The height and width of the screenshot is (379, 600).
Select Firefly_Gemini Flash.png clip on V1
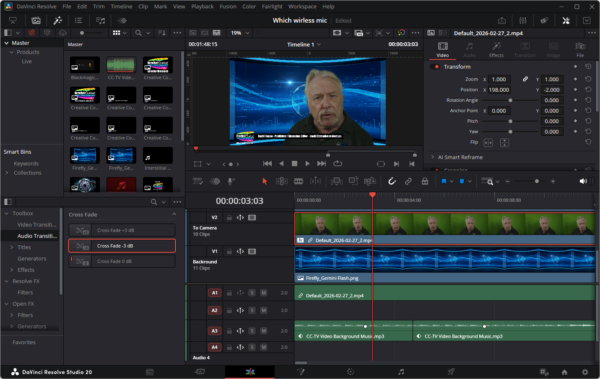(445, 265)
